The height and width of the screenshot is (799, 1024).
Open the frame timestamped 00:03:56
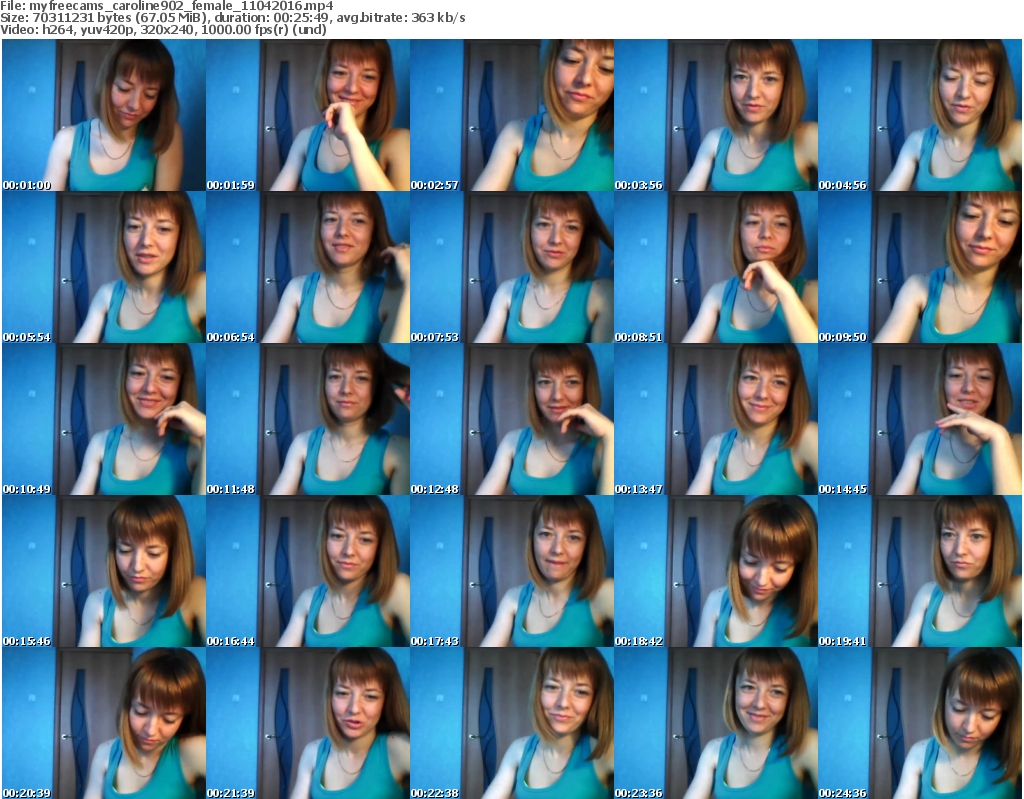pyautogui.click(x=716, y=115)
